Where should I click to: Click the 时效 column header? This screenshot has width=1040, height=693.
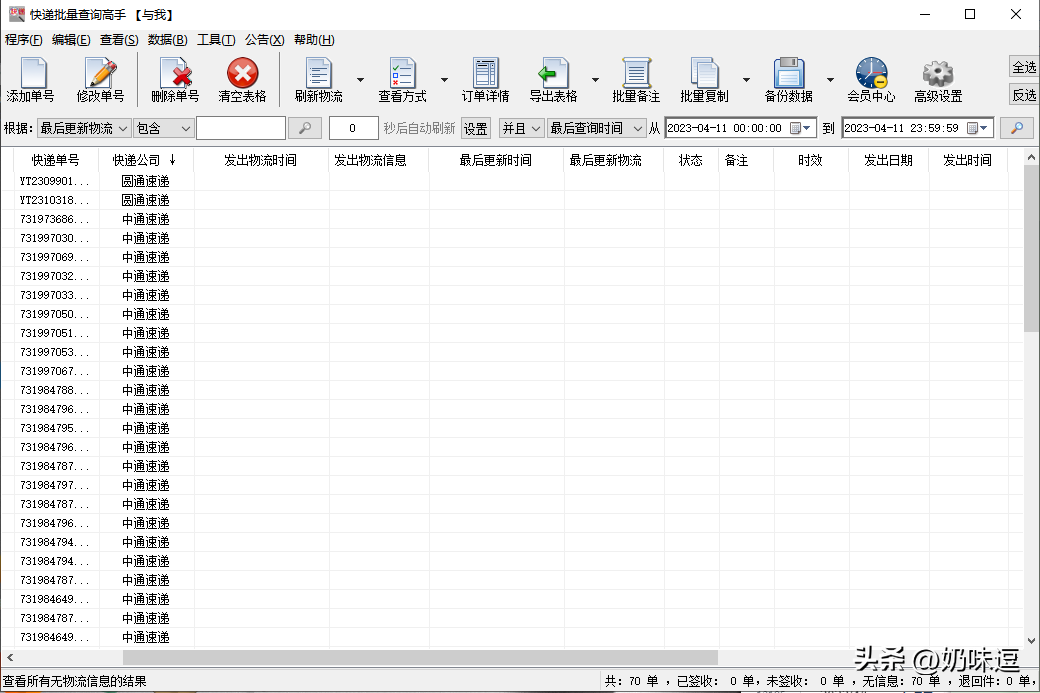point(810,160)
